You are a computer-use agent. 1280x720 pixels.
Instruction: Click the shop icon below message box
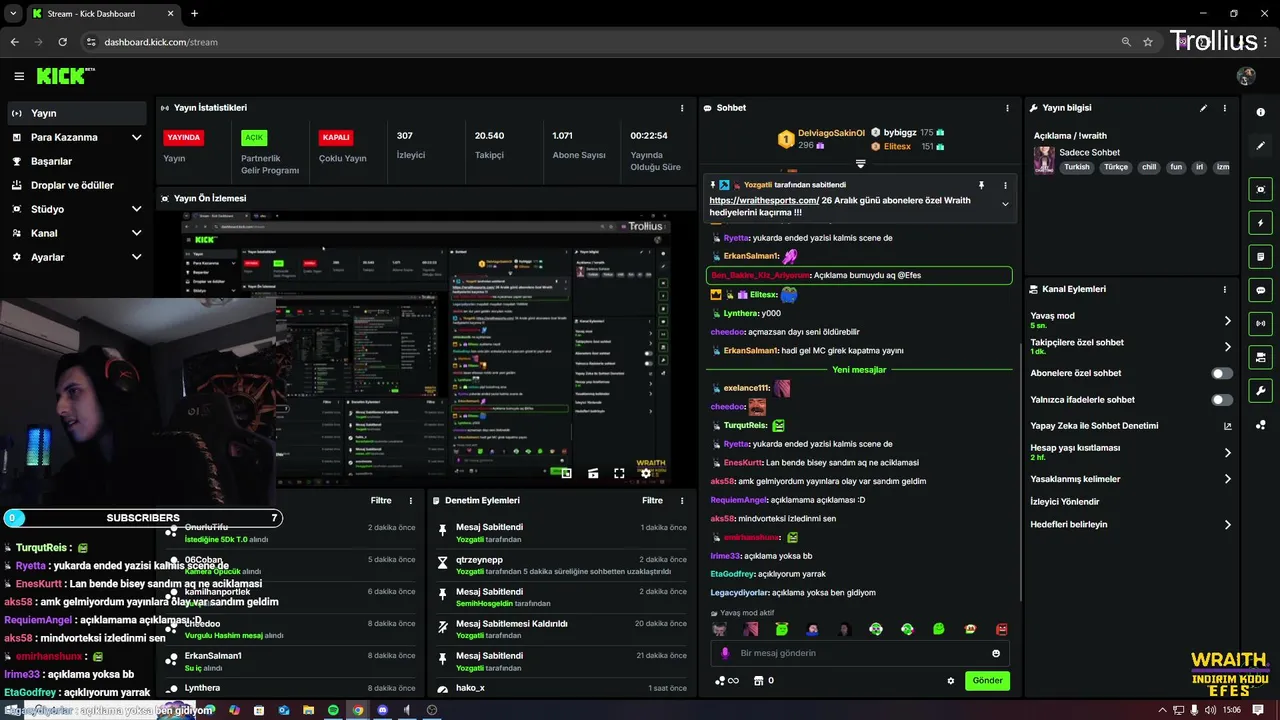[758, 681]
